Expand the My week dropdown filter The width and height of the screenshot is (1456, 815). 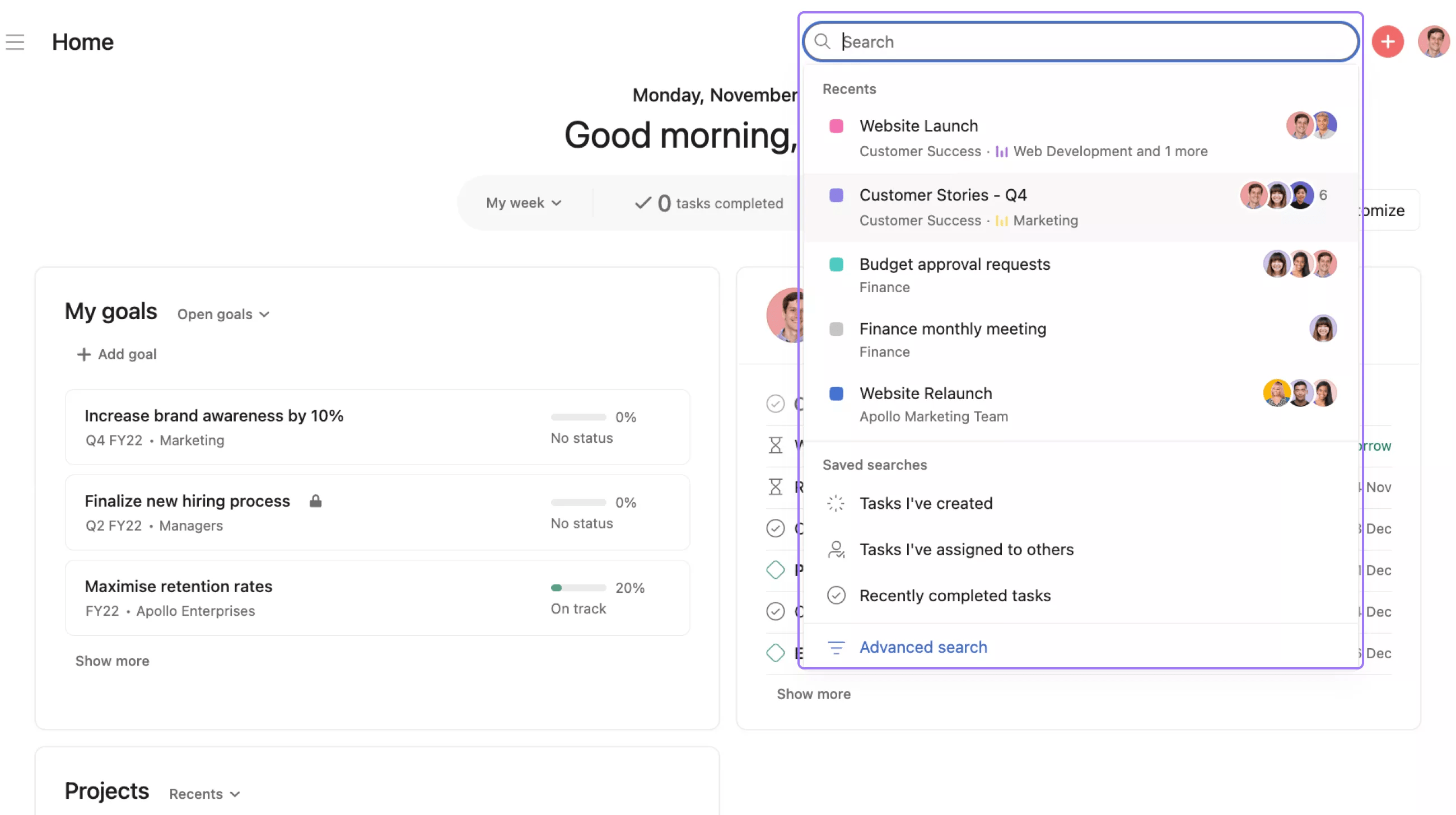521,203
